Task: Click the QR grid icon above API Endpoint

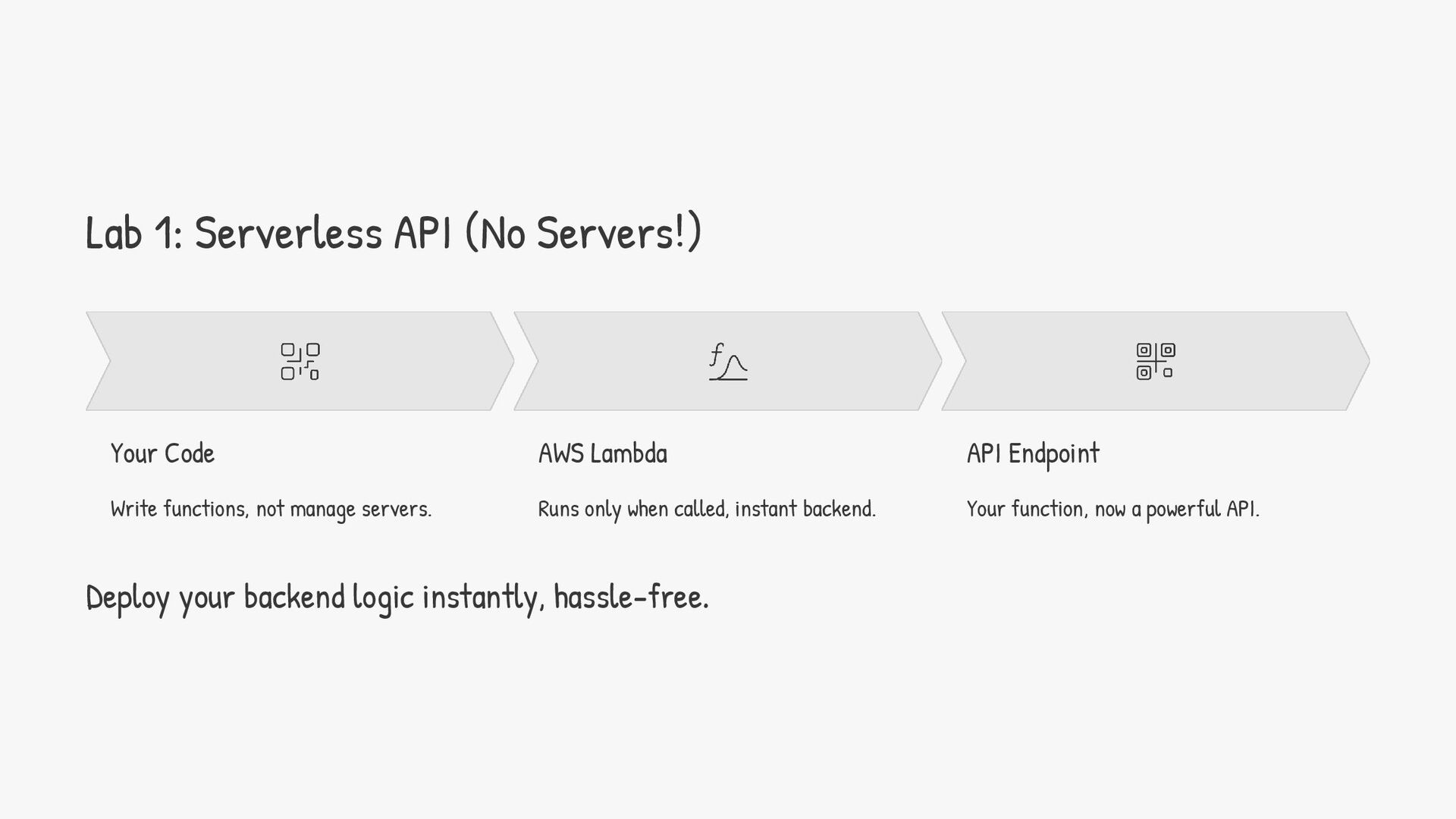Action: pos(1155,361)
